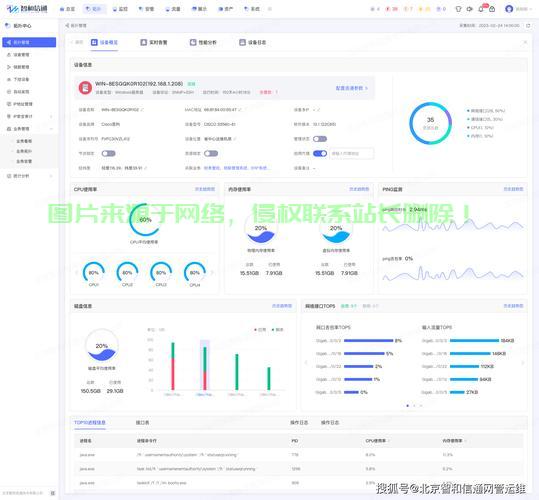
Task: Click the shield icon in the top bar
Action: pos(458,9)
